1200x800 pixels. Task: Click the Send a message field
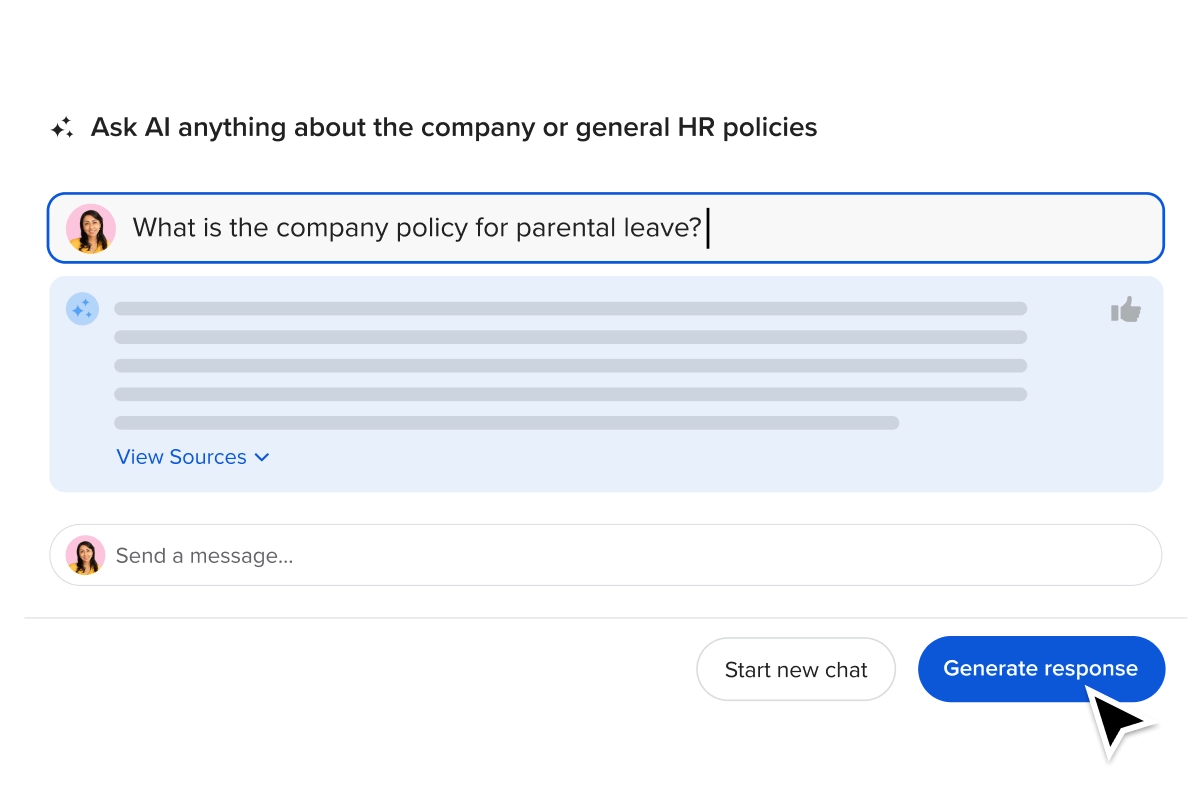pyautogui.click(x=400, y=555)
